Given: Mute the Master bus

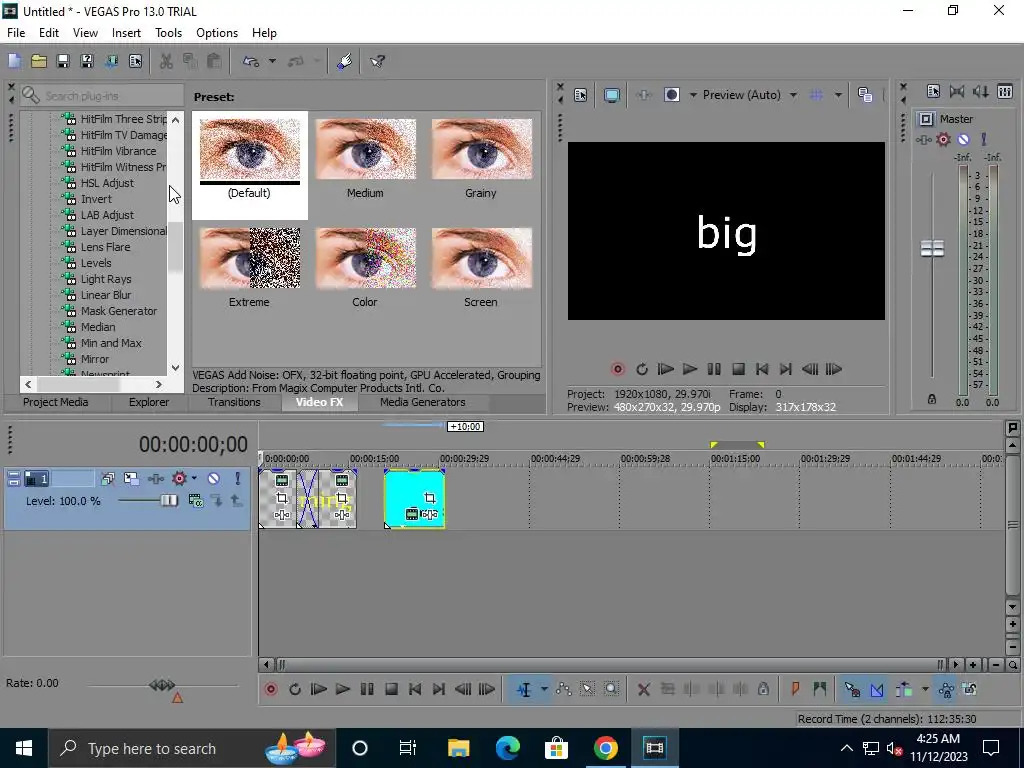Looking at the screenshot, I should [x=963, y=139].
